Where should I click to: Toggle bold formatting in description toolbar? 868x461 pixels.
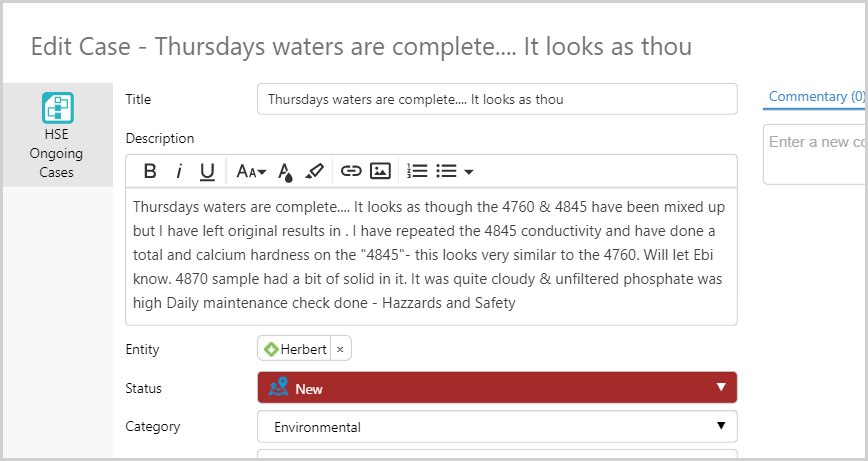[x=150, y=171]
